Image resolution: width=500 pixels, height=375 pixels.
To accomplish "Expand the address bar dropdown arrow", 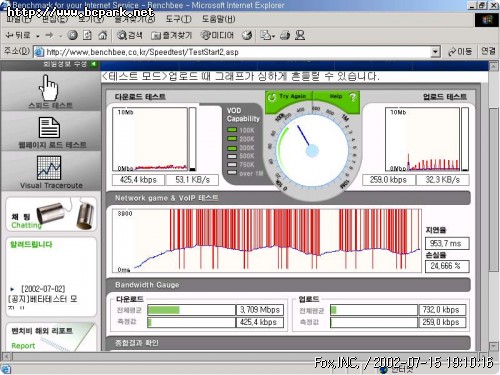I will [435, 52].
